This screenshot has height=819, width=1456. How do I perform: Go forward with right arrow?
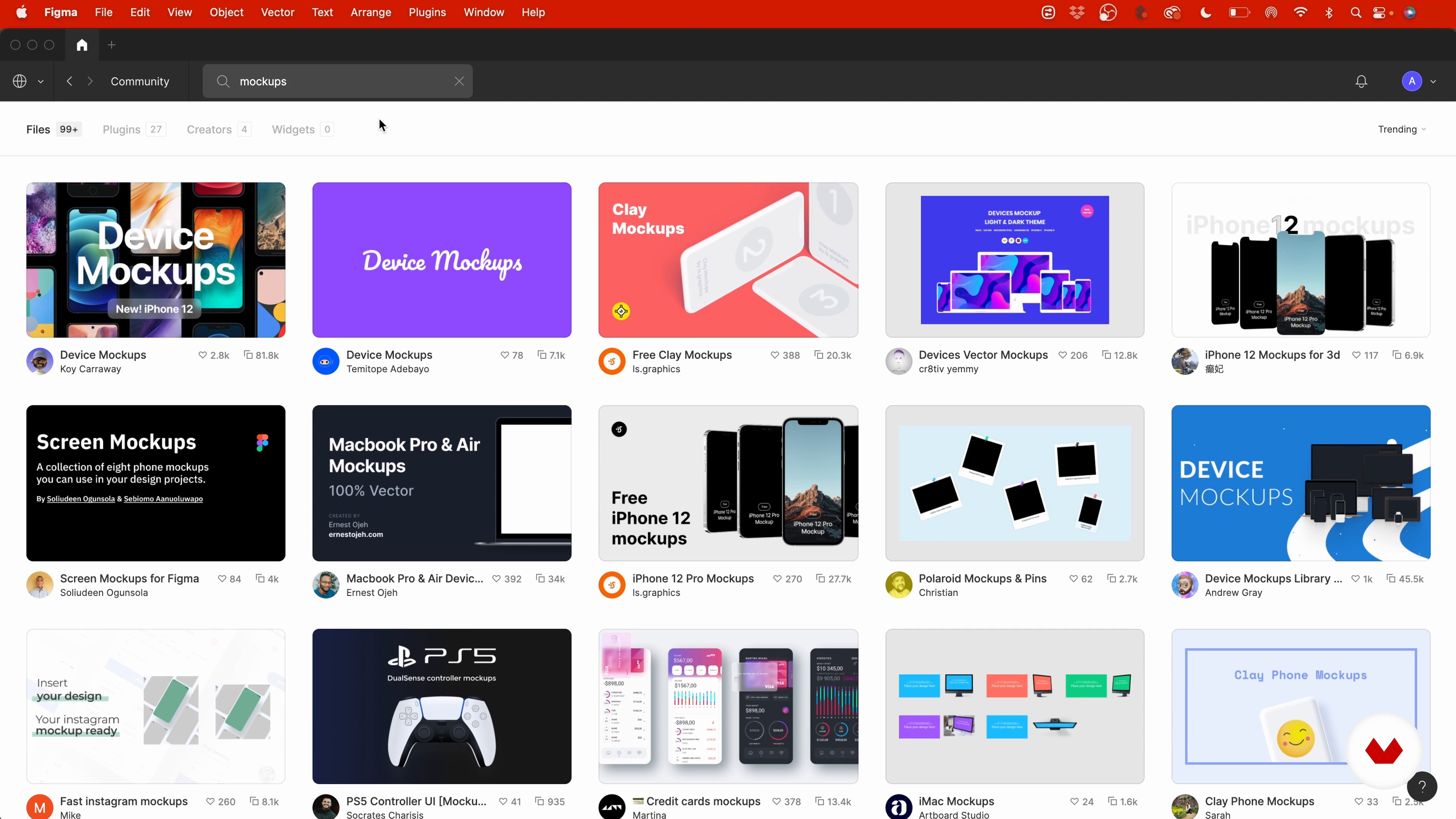coord(90,82)
